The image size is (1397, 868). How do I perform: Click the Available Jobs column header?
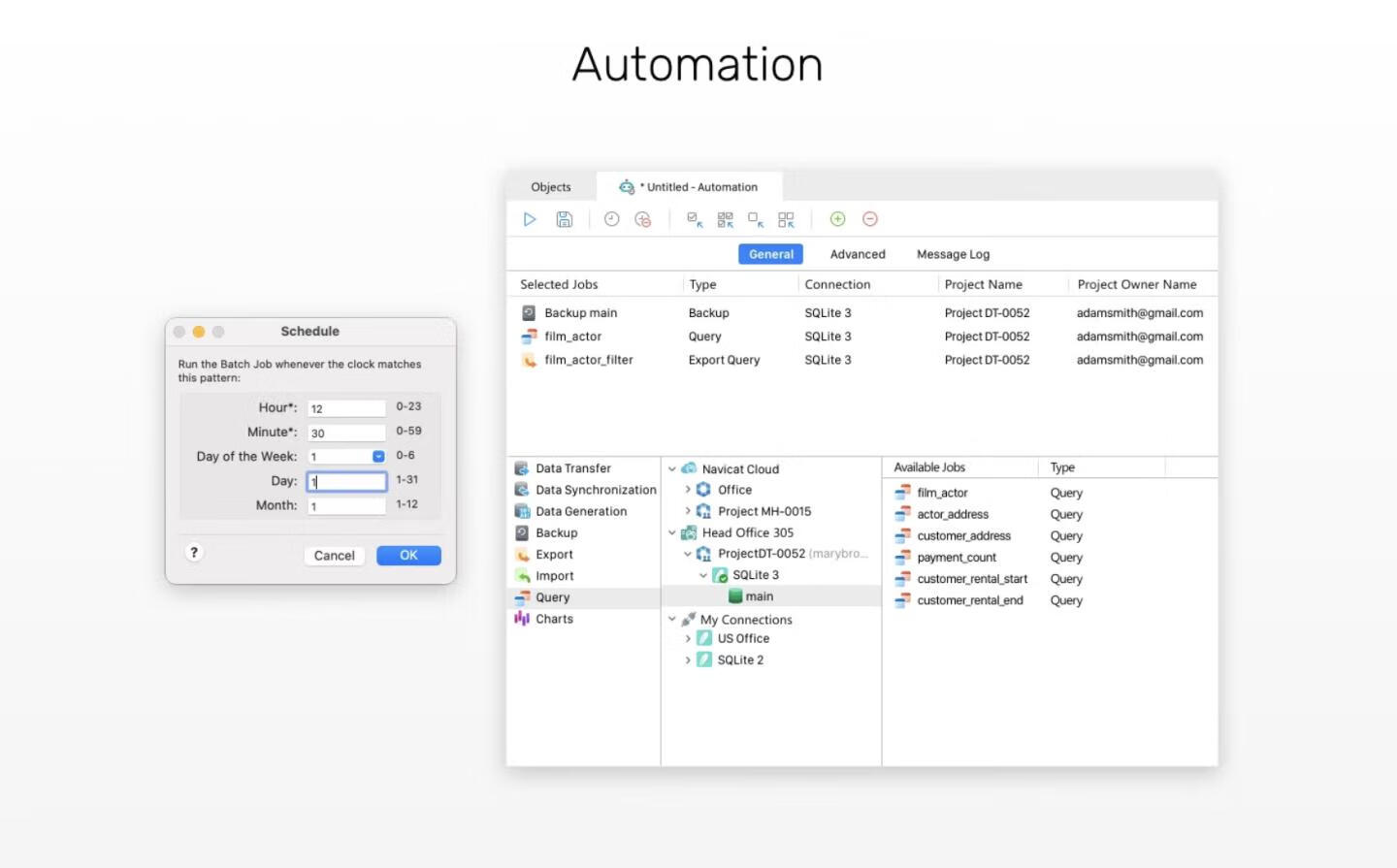click(x=929, y=467)
